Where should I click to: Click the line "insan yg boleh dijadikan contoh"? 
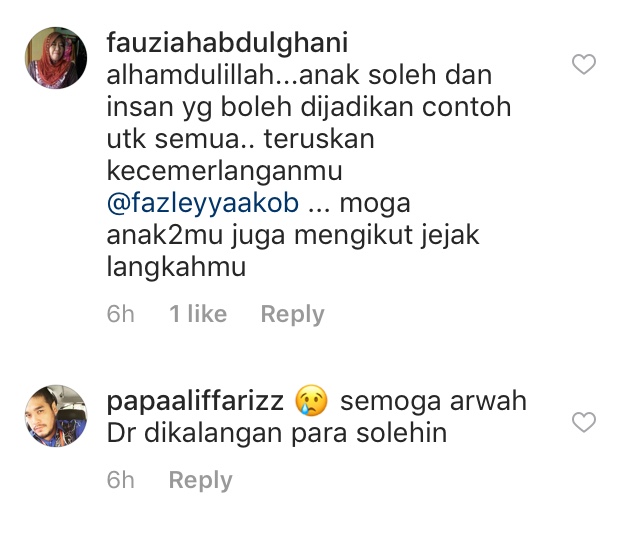(309, 107)
